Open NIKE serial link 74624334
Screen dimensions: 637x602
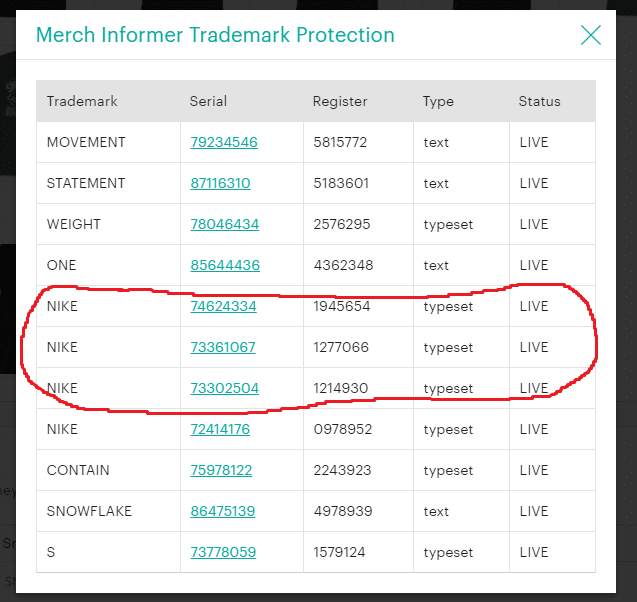pyautogui.click(x=223, y=306)
